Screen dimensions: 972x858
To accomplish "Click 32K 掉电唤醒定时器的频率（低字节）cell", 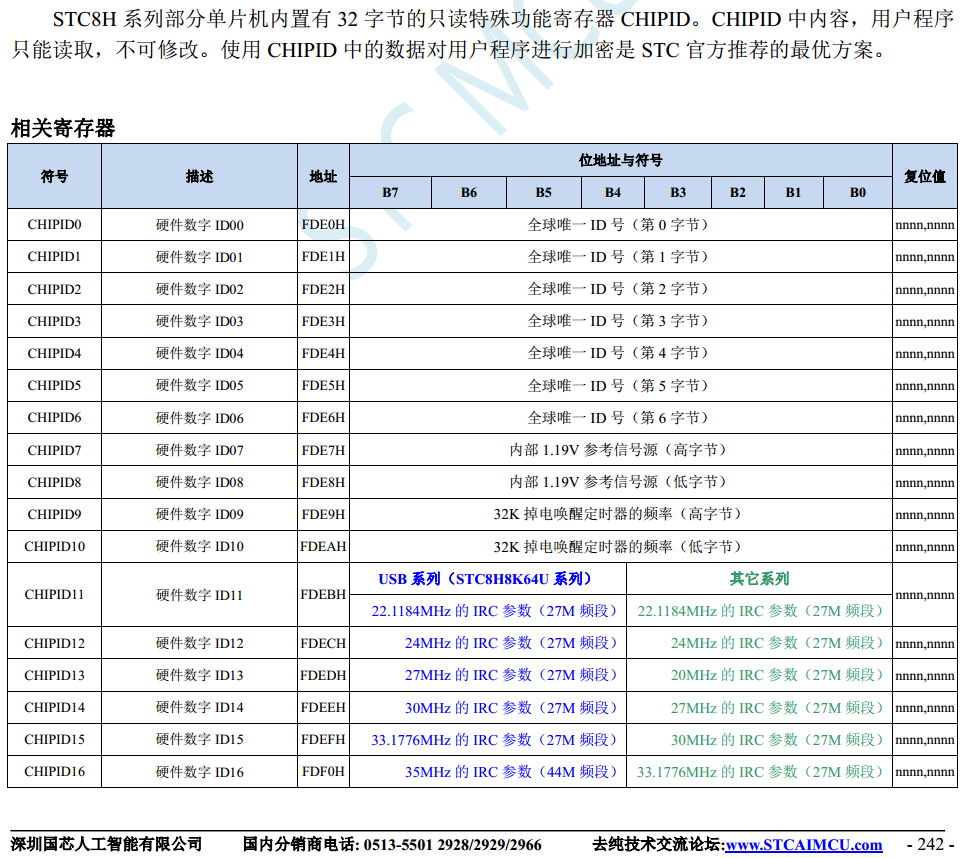I will (619, 547).
